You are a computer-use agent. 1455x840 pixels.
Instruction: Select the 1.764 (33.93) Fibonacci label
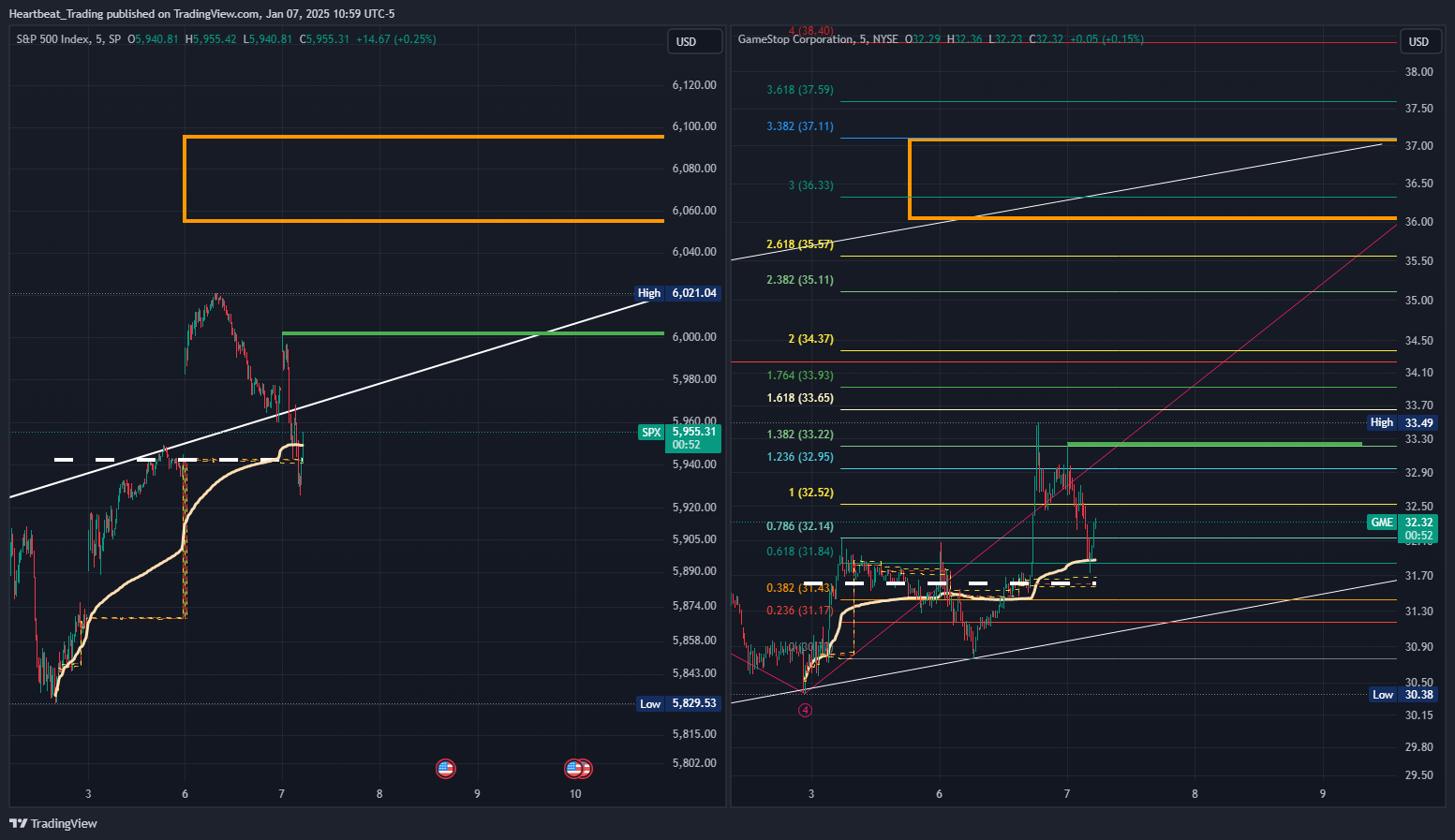[800, 376]
